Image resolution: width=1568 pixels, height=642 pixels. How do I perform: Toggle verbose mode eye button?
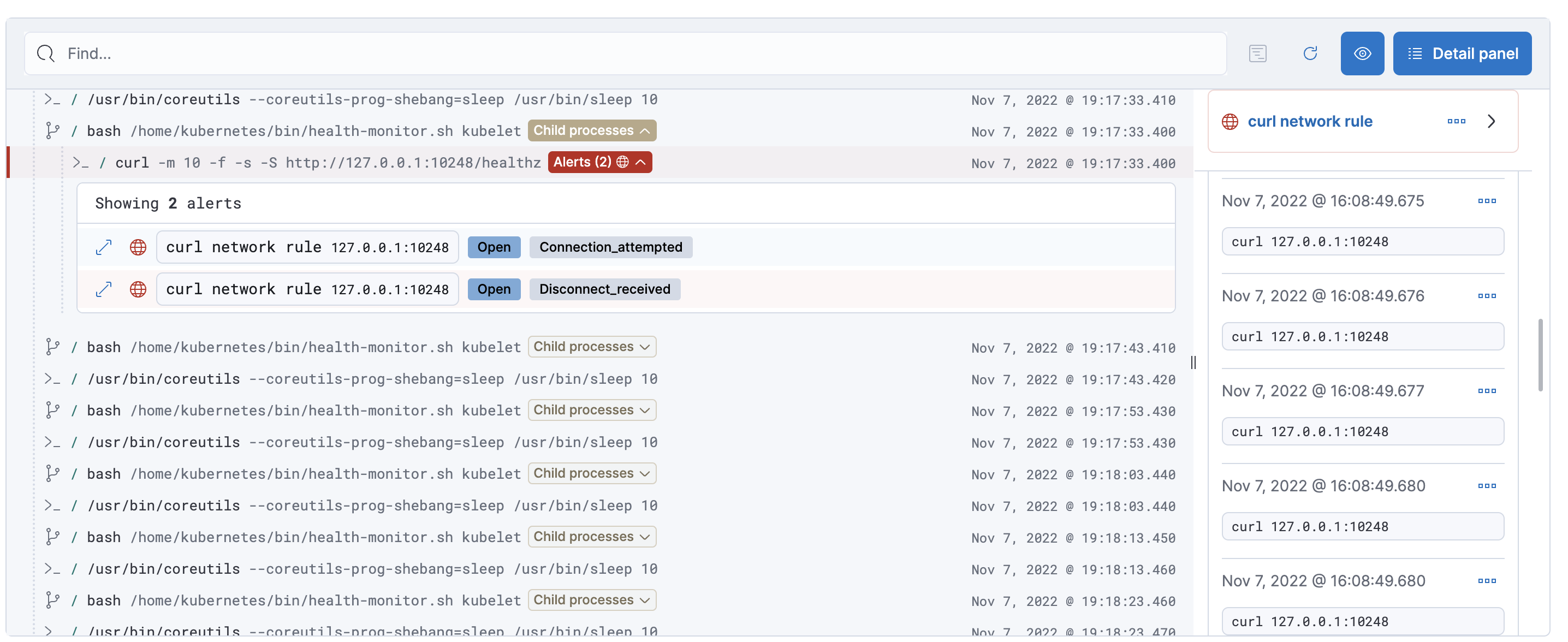(x=1362, y=53)
